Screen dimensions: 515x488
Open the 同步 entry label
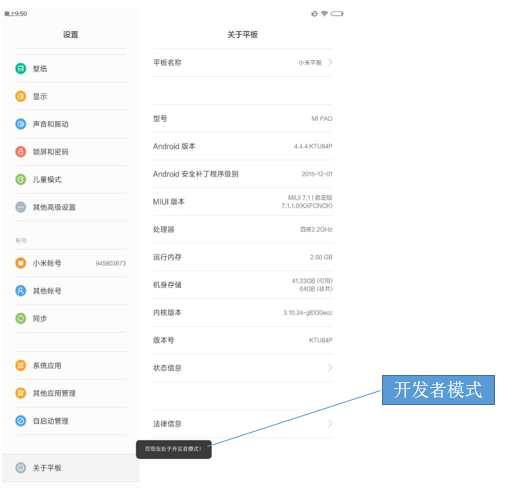coord(40,318)
